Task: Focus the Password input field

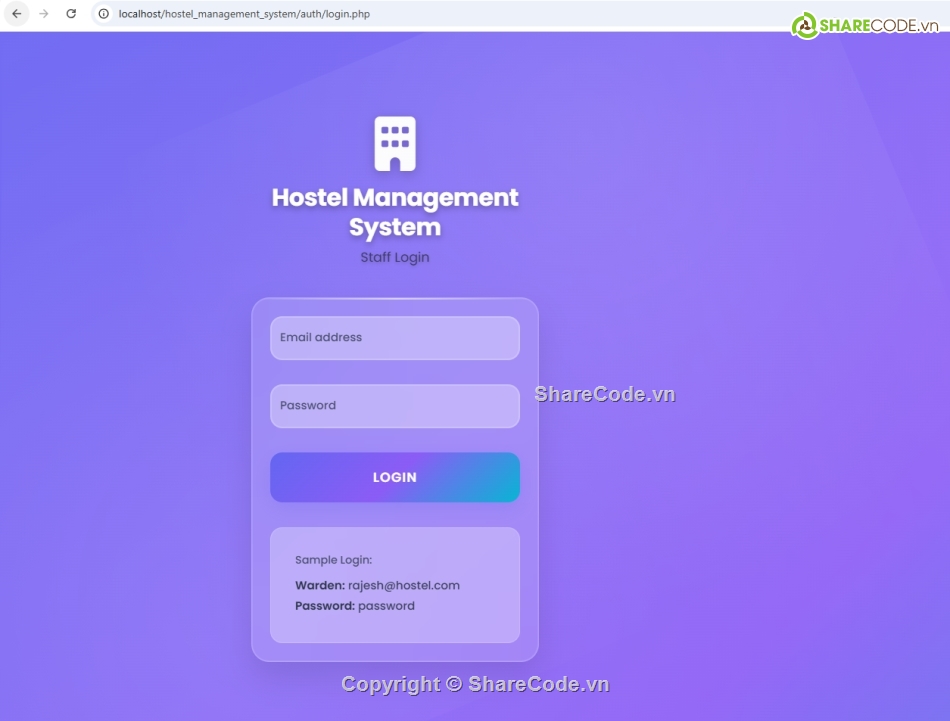Action: 395,406
